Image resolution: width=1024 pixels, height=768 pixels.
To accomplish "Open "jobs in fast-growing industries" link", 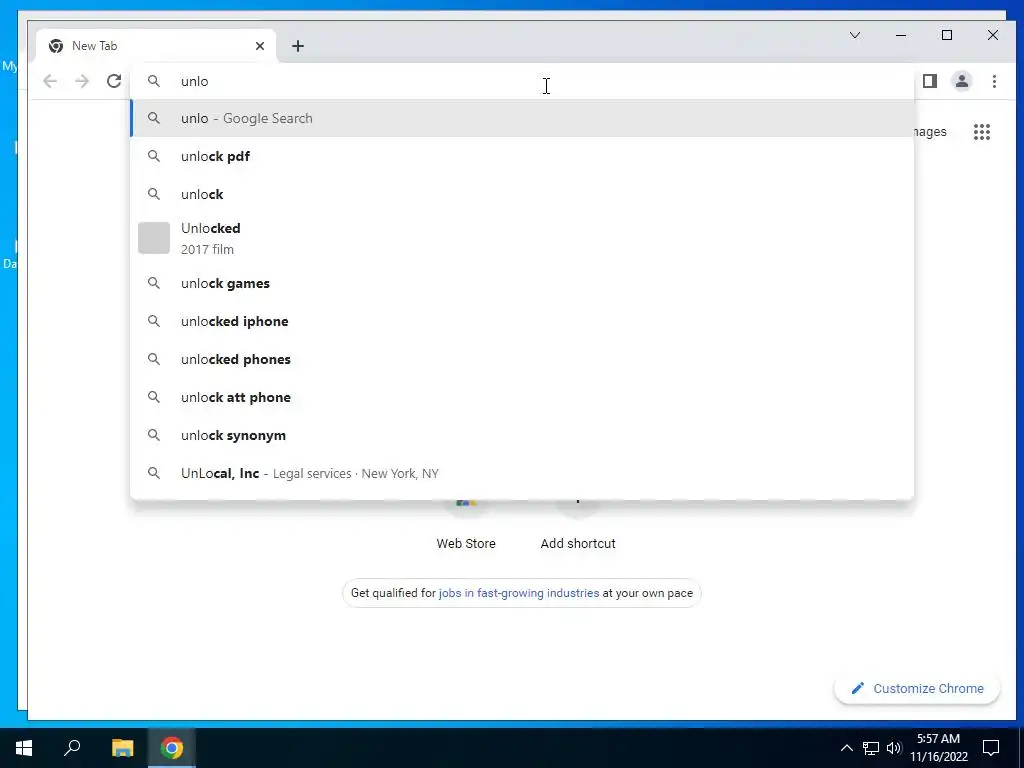I will 519,593.
